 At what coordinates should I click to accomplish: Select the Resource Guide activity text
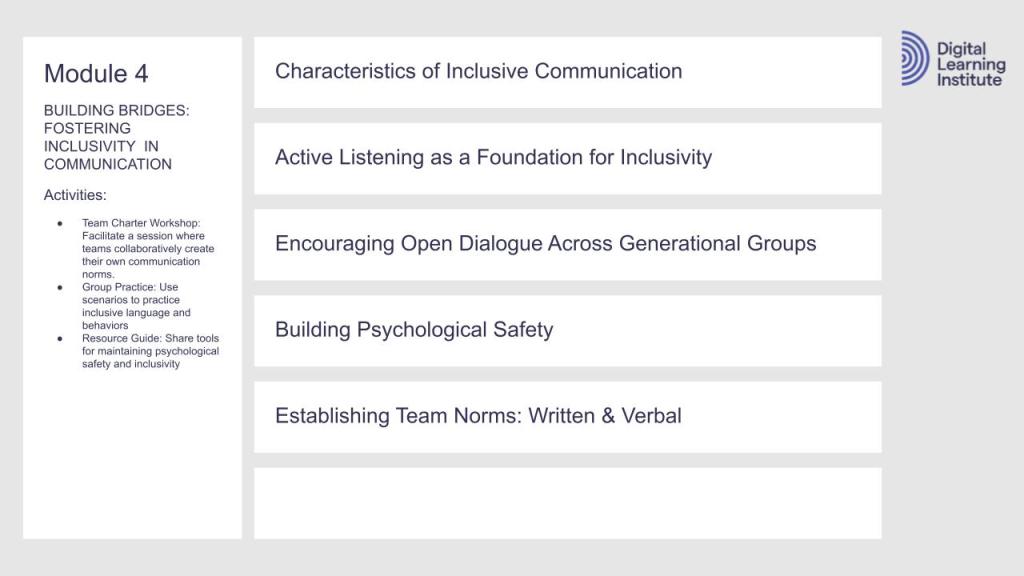point(150,351)
